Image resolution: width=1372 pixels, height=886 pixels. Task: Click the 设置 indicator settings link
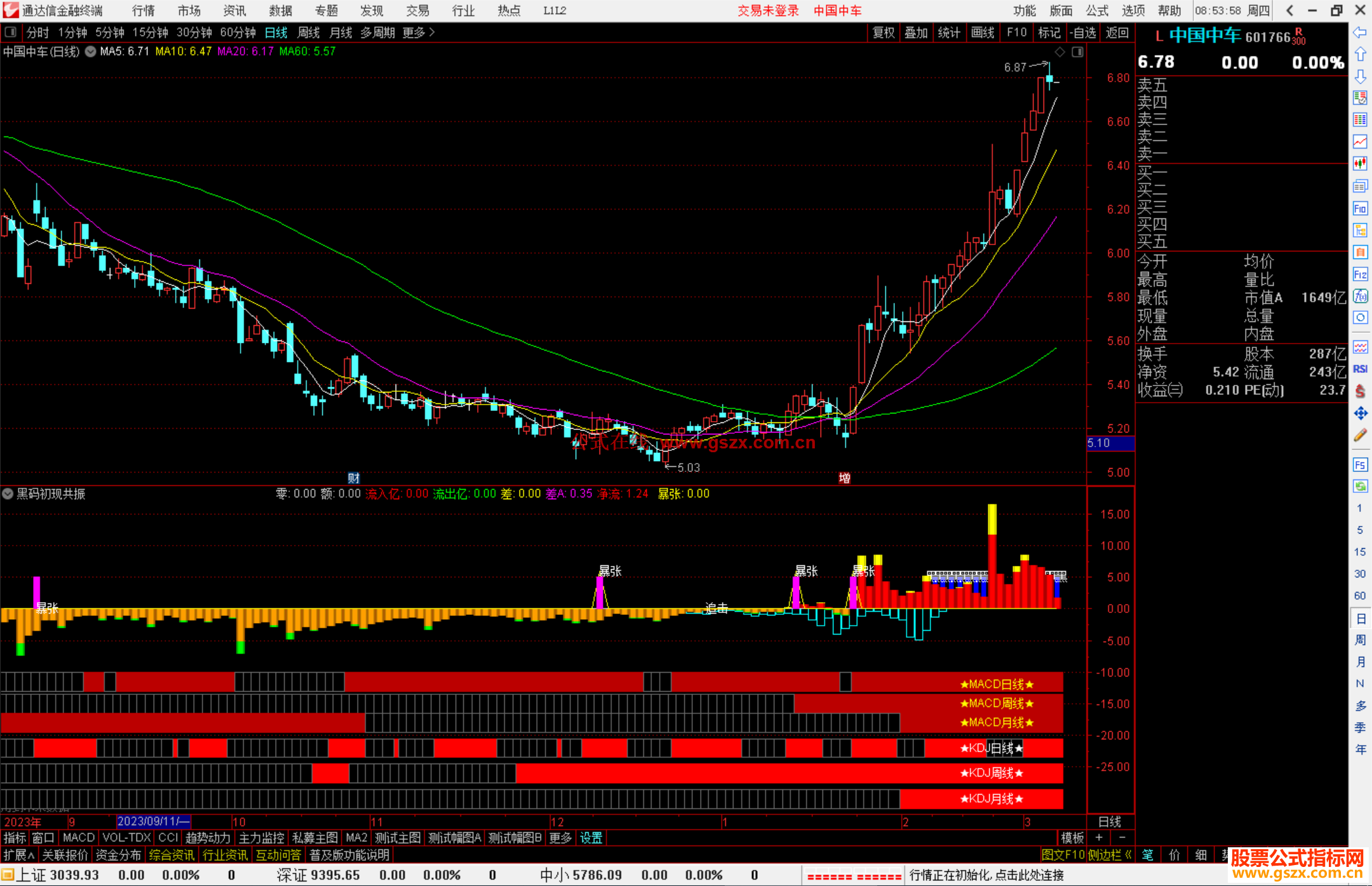click(591, 838)
